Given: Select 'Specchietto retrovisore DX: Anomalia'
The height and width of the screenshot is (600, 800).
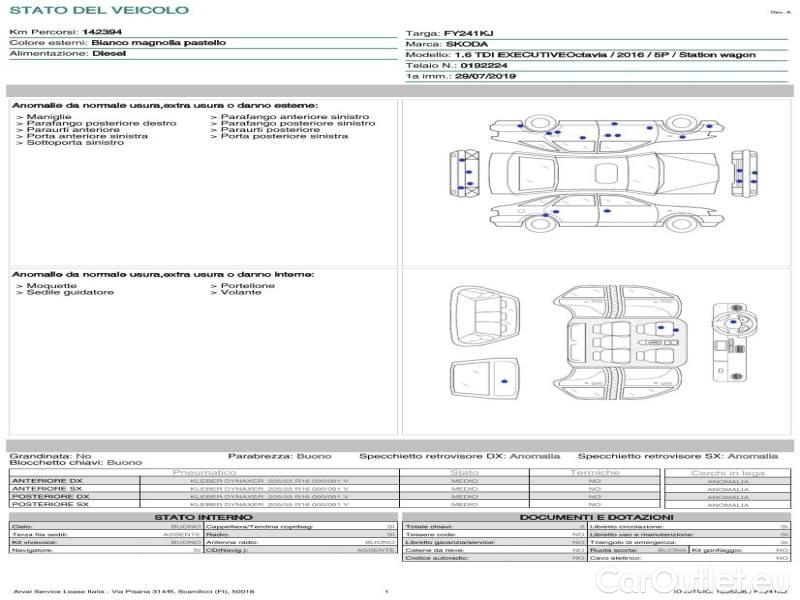Looking at the screenshot, I should (460, 456).
